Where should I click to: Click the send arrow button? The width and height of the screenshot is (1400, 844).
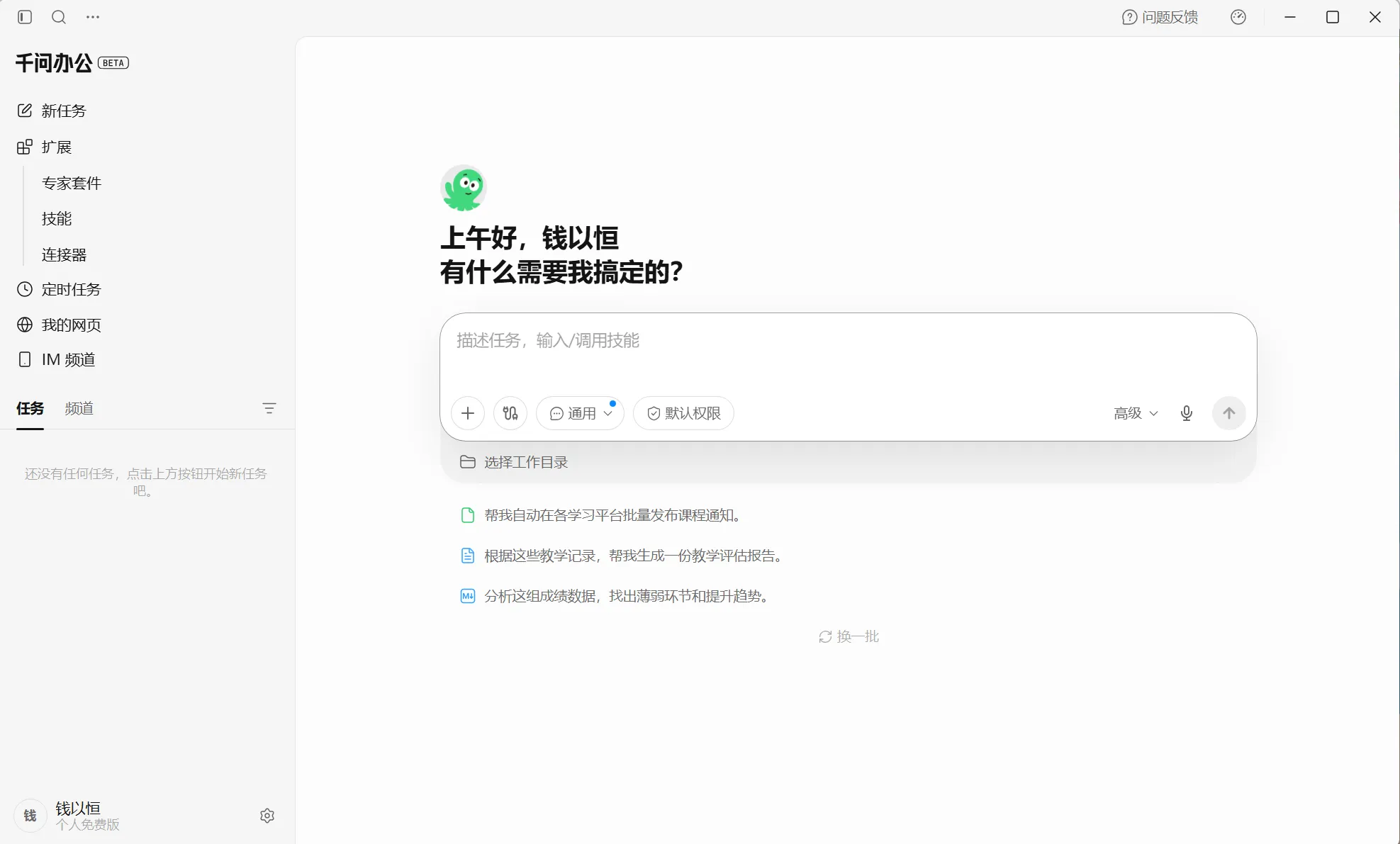tap(1229, 413)
